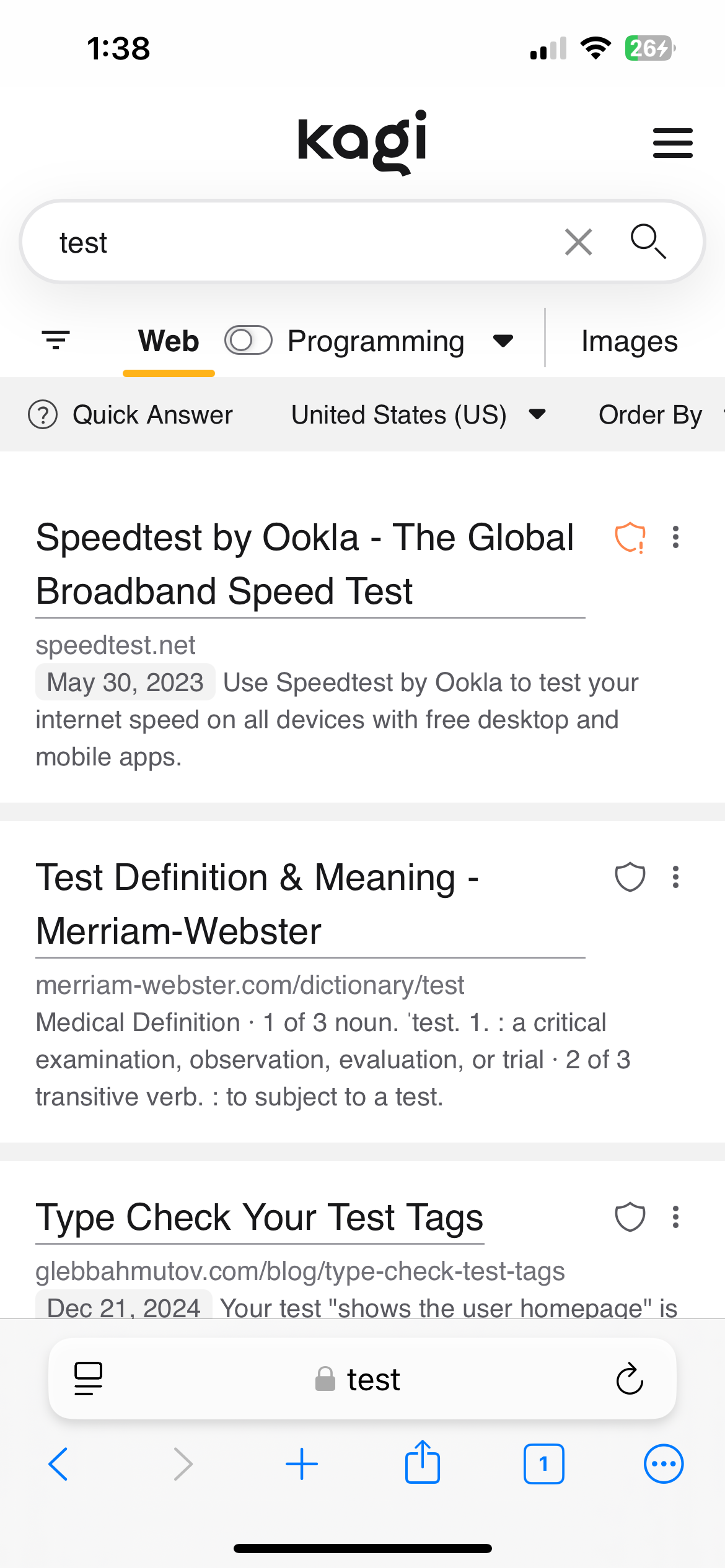This screenshot has height=1568, width=725.
Task: Tap the magnifying glass search icon
Action: tap(648, 241)
